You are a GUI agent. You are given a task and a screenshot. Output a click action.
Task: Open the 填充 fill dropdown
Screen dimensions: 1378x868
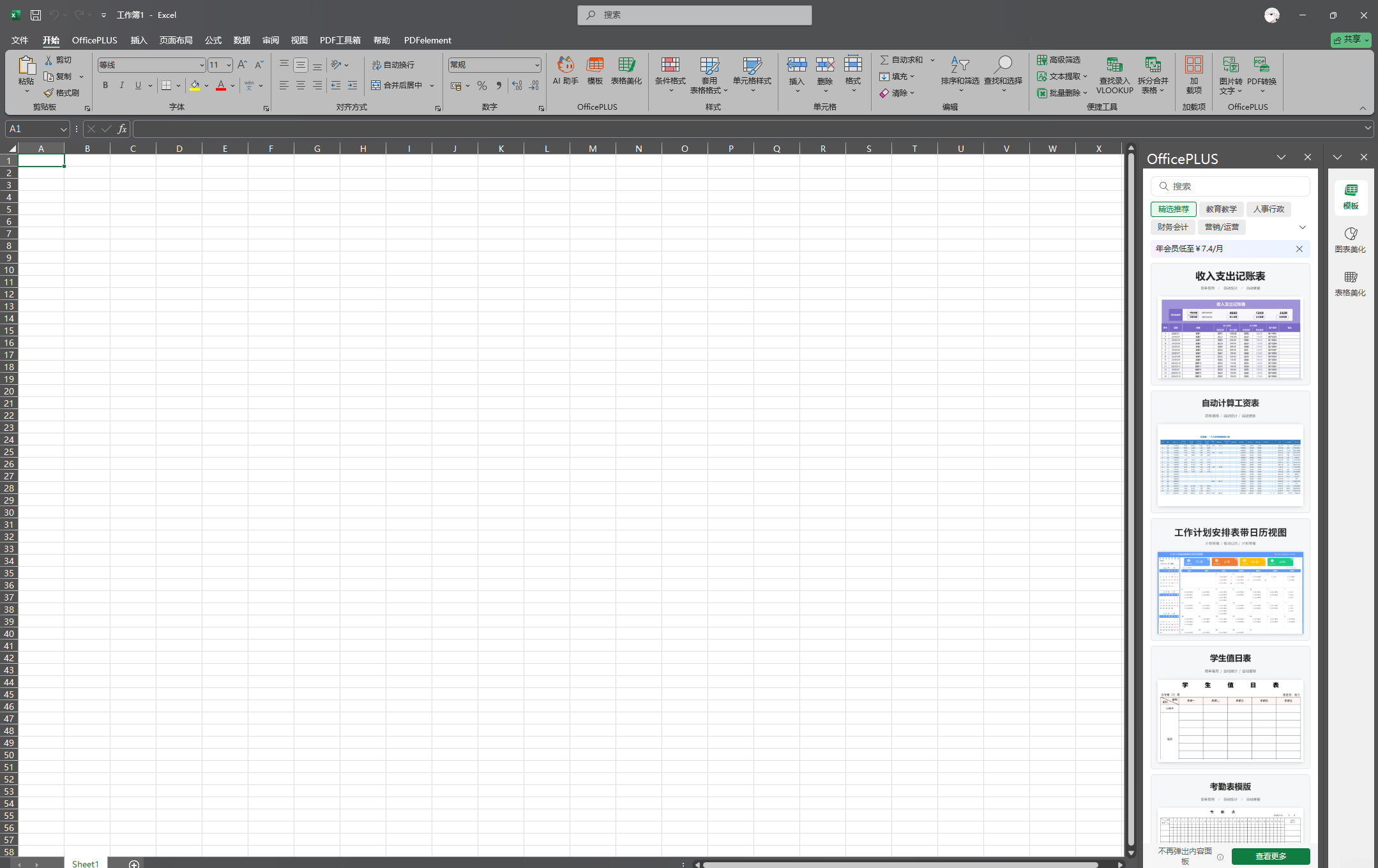coord(897,77)
